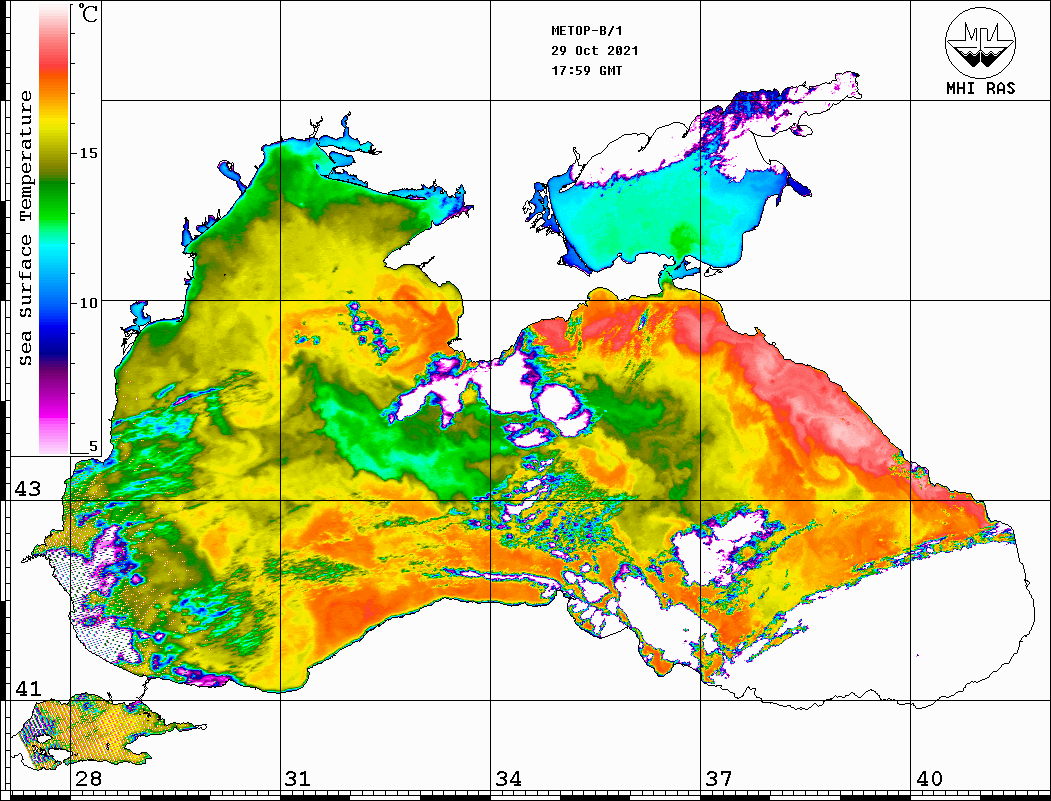Click the '°C' unit label
Screen dimensions: 1051x801
coord(88,13)
